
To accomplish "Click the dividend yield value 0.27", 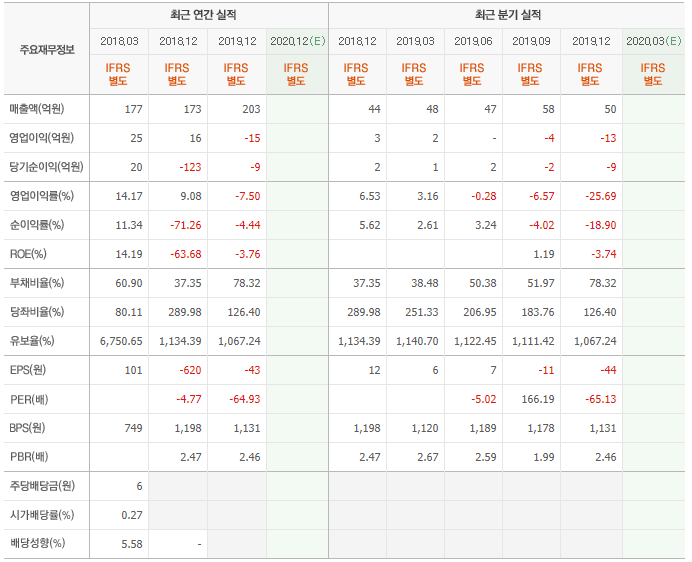I will pyautogui.click(x=132, y=515).
